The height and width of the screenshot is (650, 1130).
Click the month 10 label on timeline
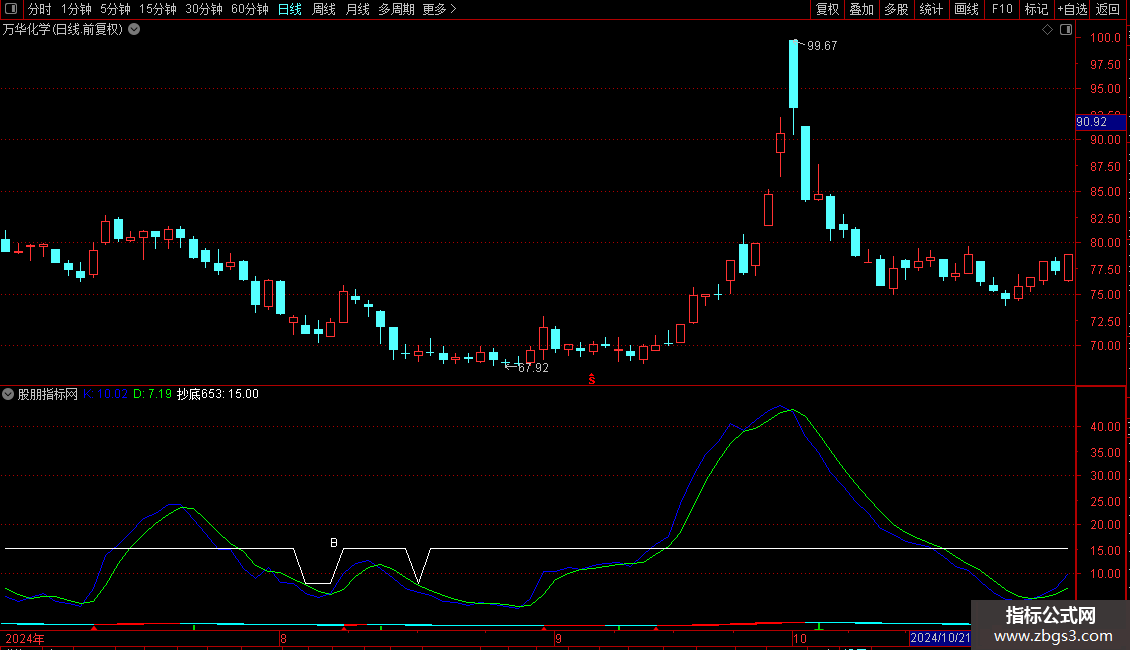pos(799,638)
